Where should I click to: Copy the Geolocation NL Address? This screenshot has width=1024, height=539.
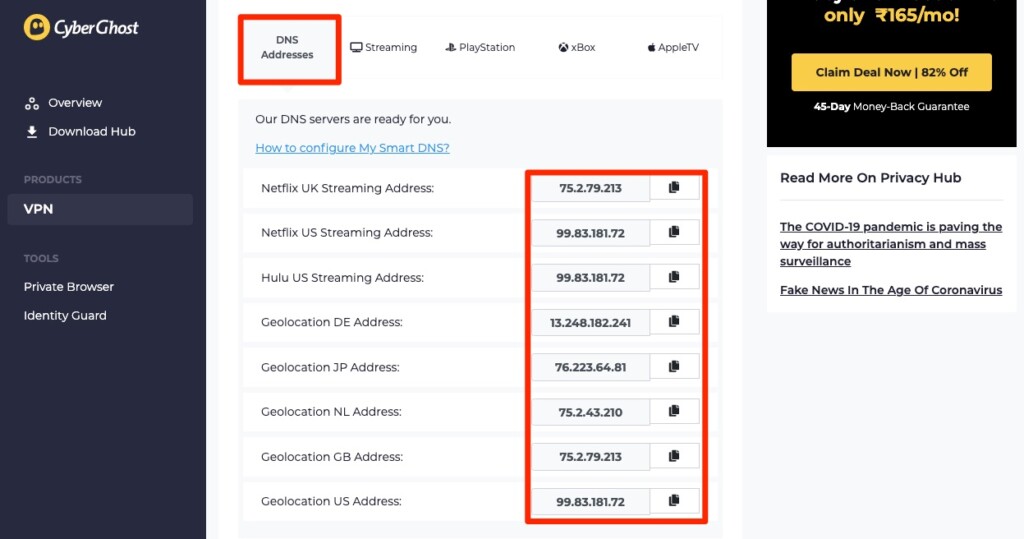(x=674, y=411)
